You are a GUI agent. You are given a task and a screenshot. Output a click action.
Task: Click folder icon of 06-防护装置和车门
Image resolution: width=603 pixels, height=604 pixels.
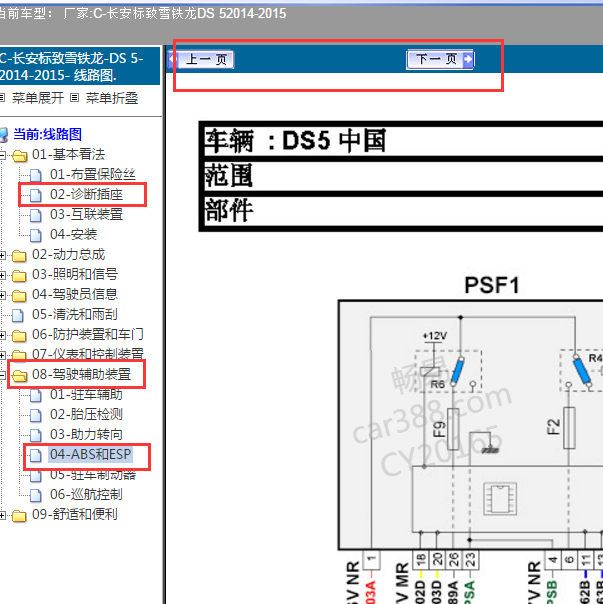(19, 336)
